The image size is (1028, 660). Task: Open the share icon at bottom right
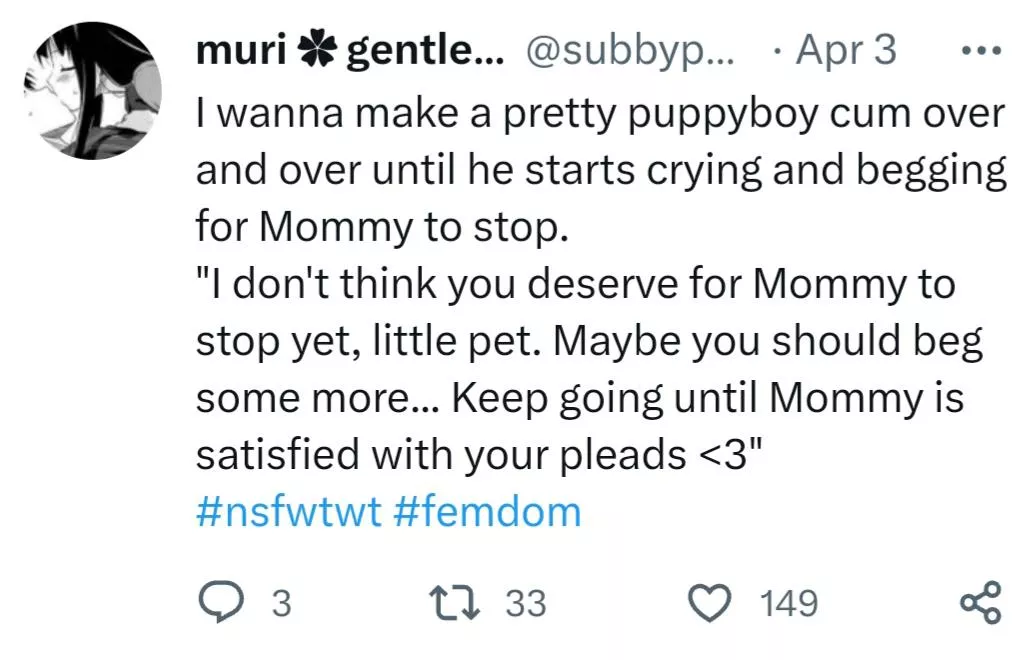979,602
